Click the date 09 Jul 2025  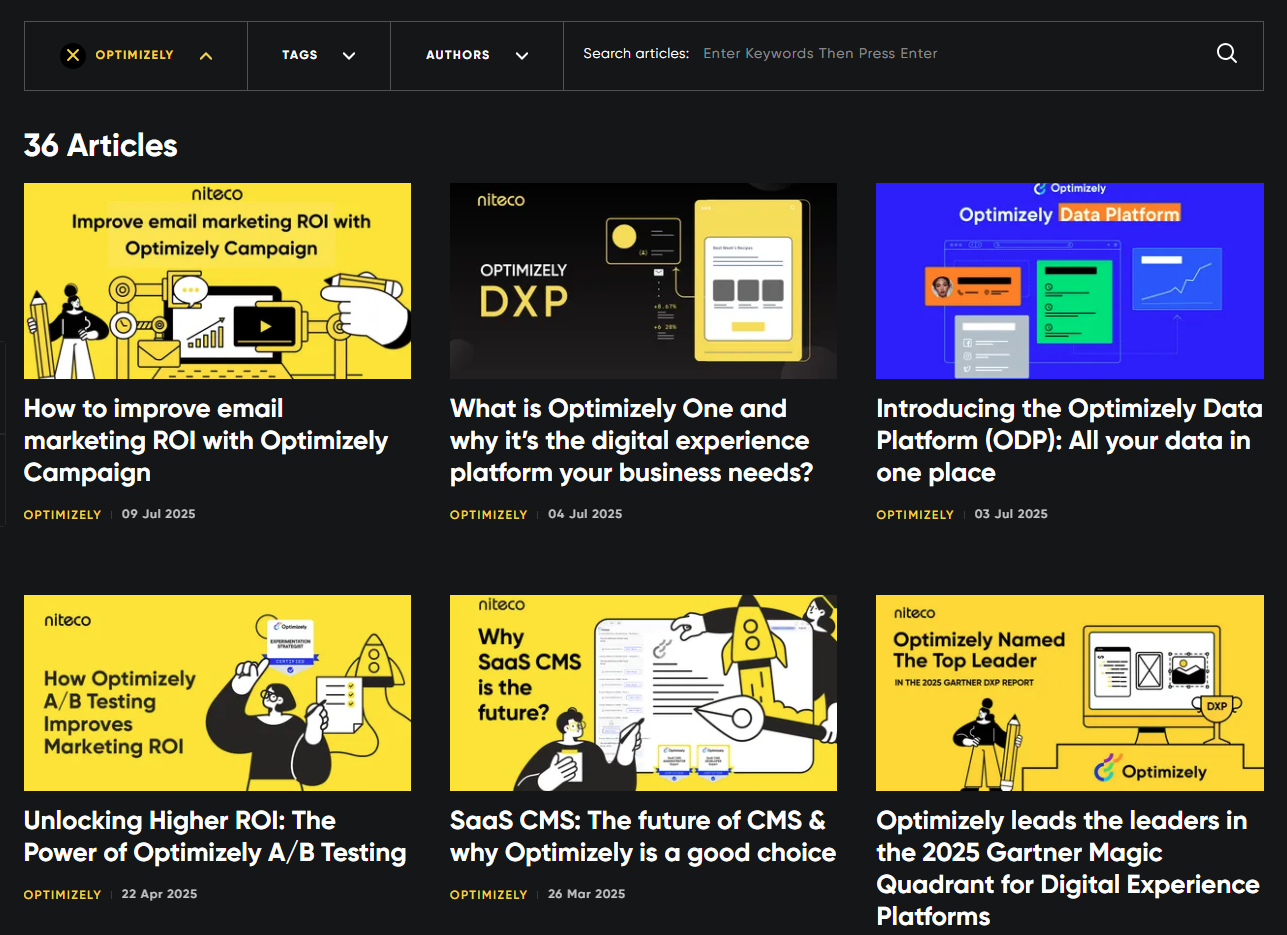click(159, 514)
